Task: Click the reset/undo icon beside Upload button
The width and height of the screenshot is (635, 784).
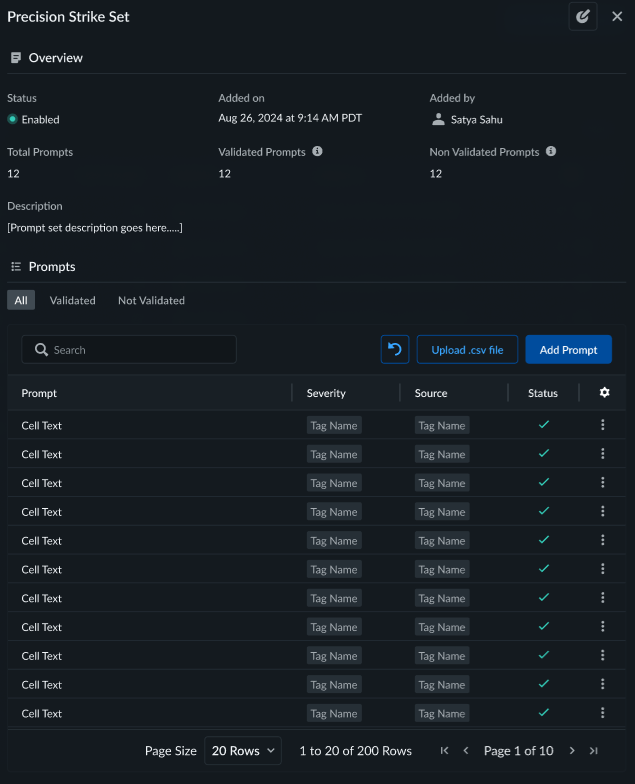Action: tap(395, 350)
